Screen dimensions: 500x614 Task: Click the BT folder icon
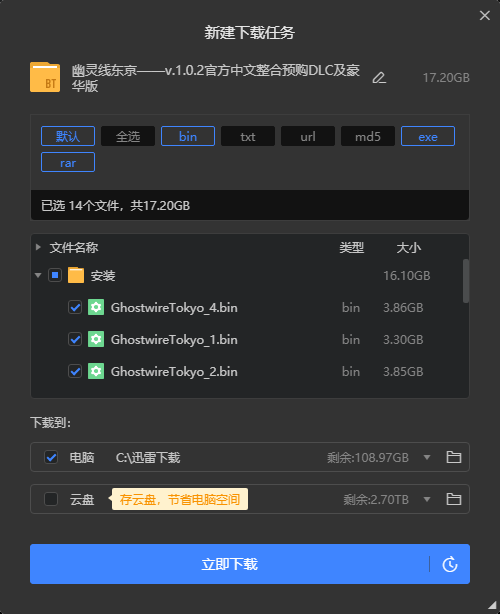[45, 77]
